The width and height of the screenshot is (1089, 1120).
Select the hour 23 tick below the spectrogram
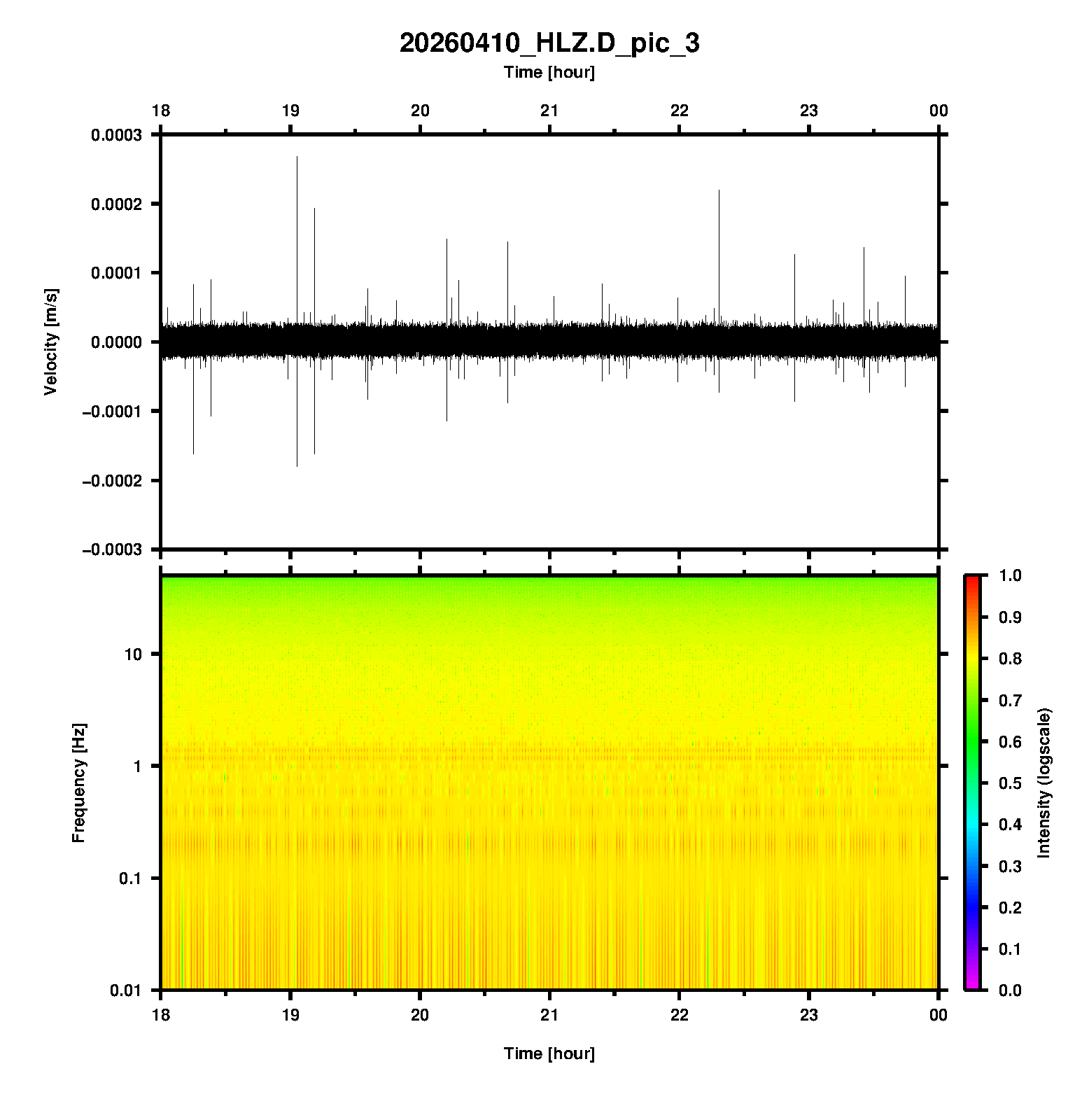(x=809, y=1015)
